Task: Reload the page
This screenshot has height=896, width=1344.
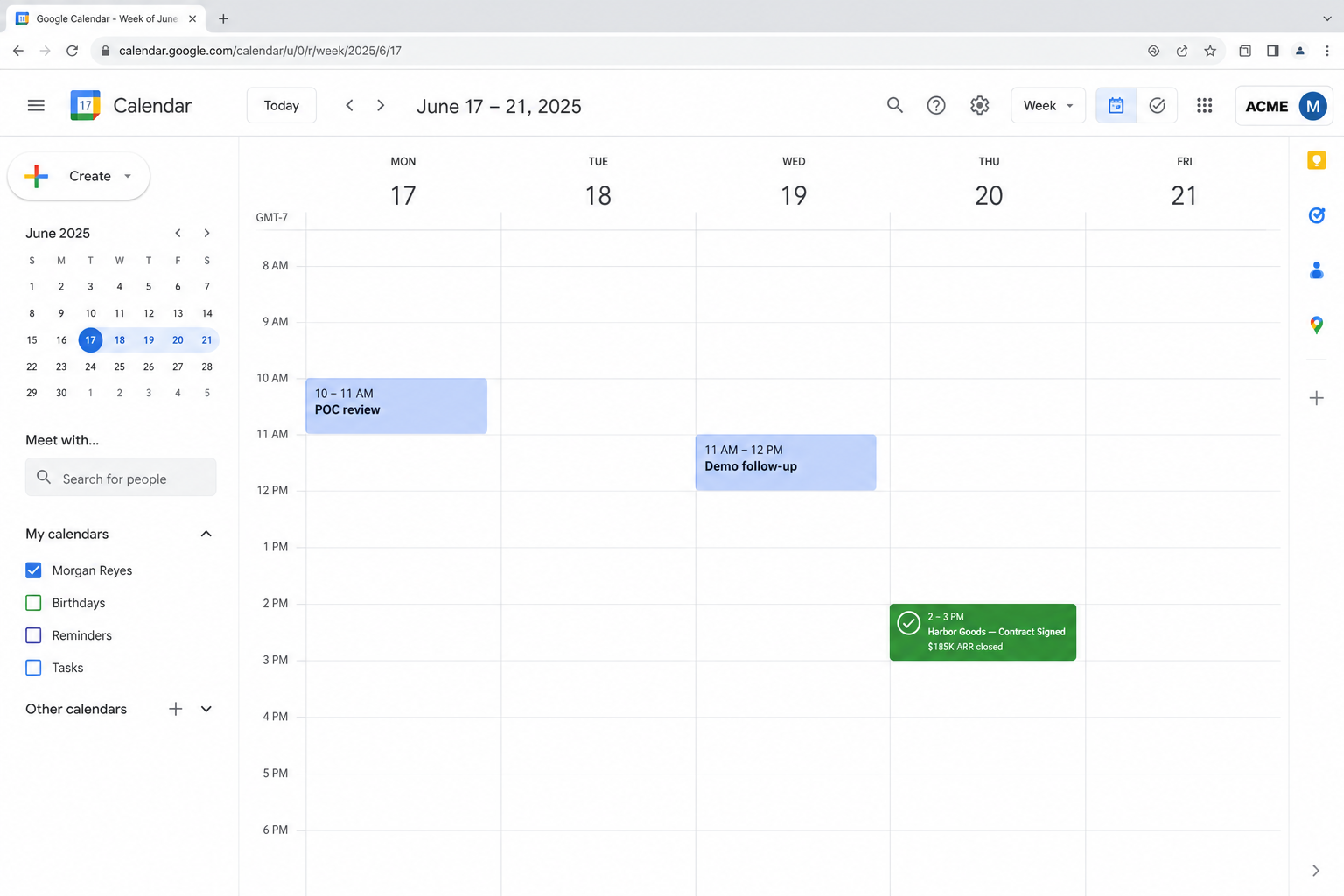Action: (x=73, y=51)
